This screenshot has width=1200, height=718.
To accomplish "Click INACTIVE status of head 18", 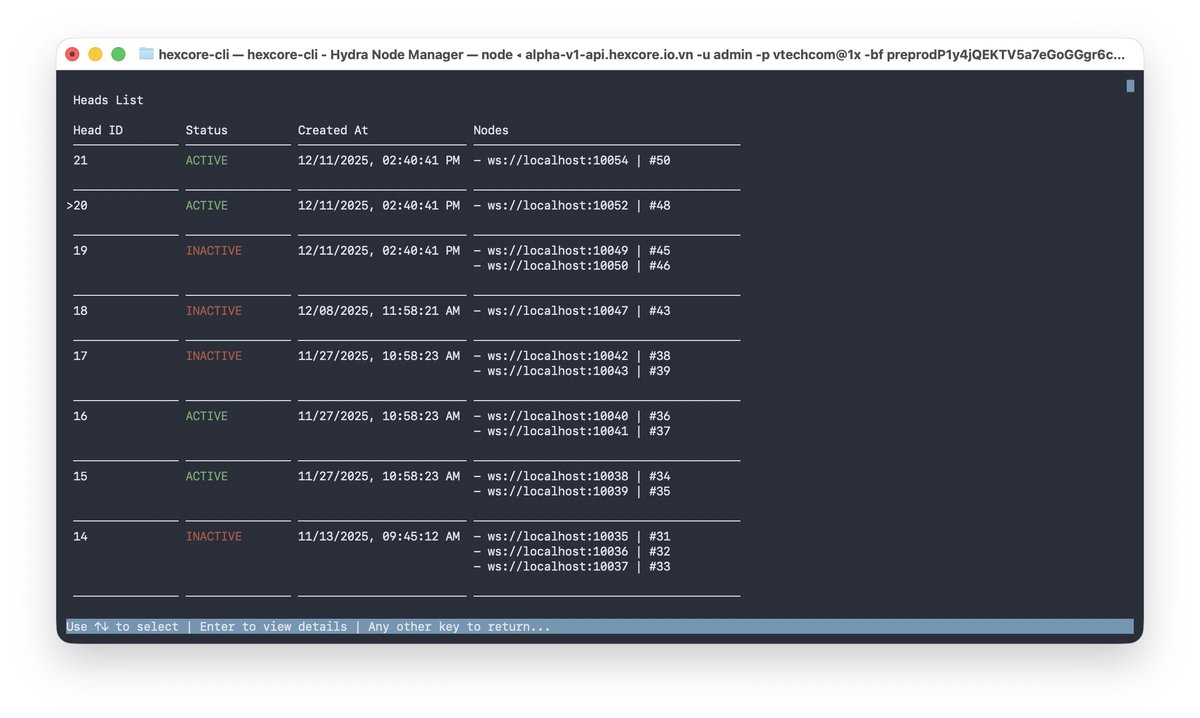I will (214, 311).
